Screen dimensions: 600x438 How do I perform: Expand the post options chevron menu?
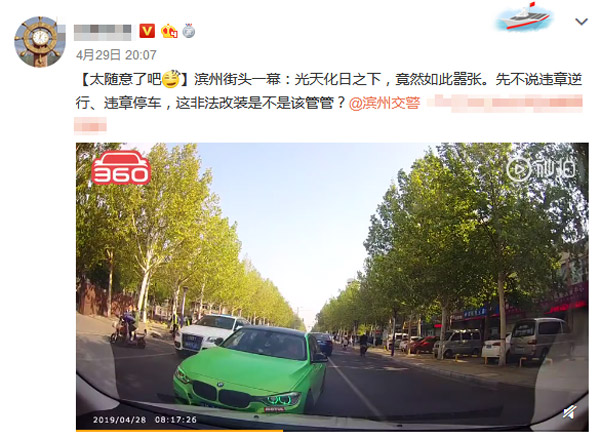click(581, 21)
